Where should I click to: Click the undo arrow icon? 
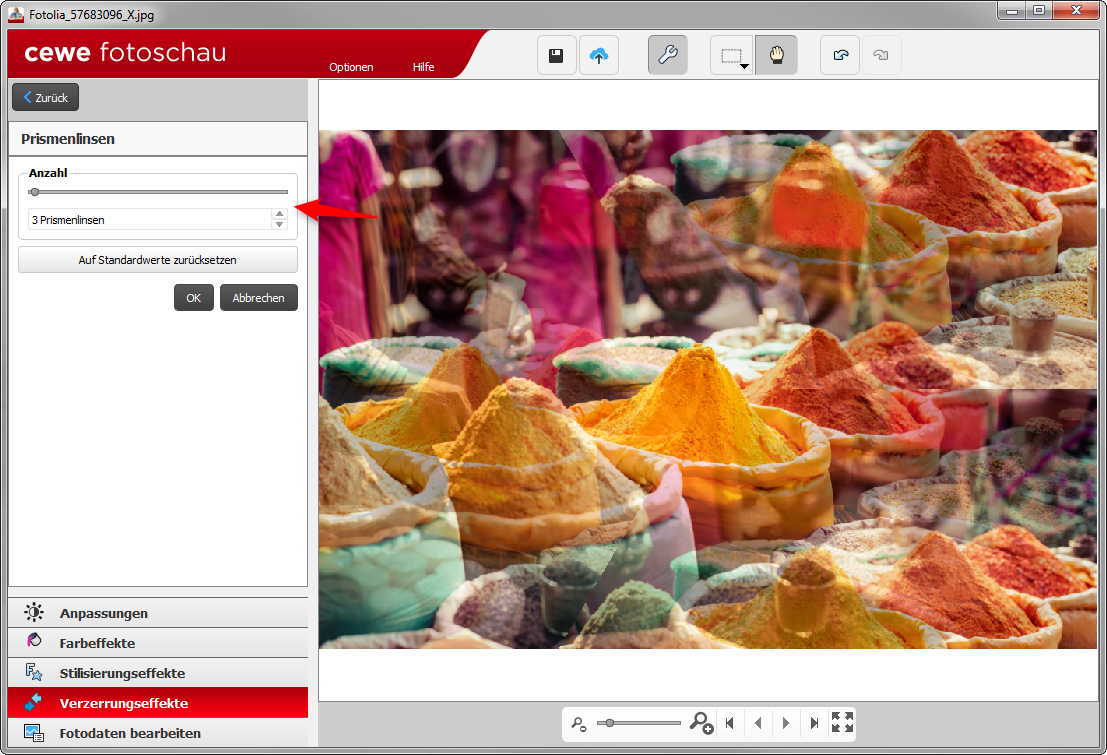coord(840,56)
